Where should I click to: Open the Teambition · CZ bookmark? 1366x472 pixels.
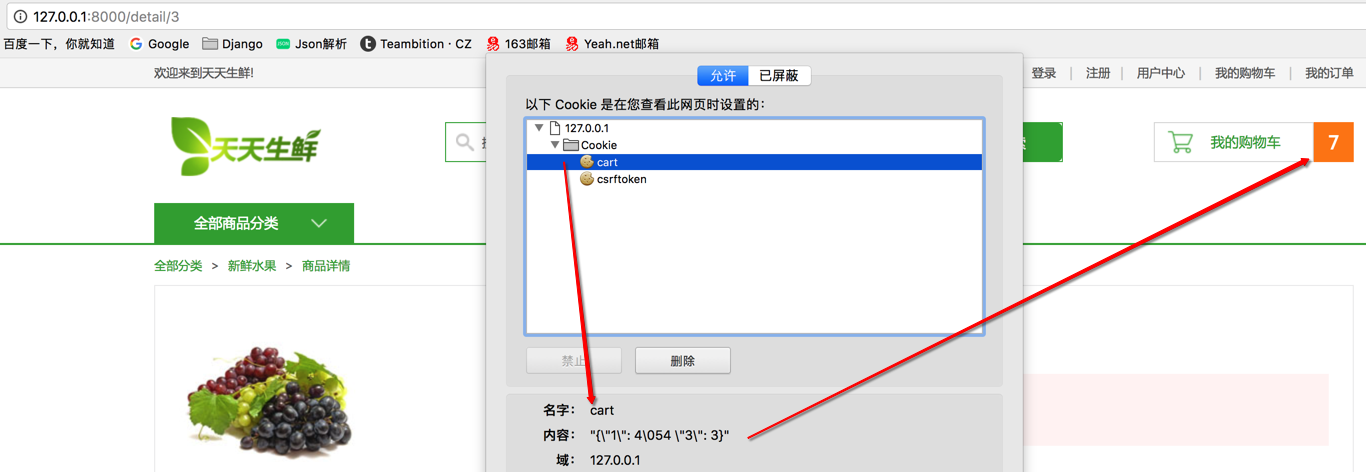coord(416,44)
